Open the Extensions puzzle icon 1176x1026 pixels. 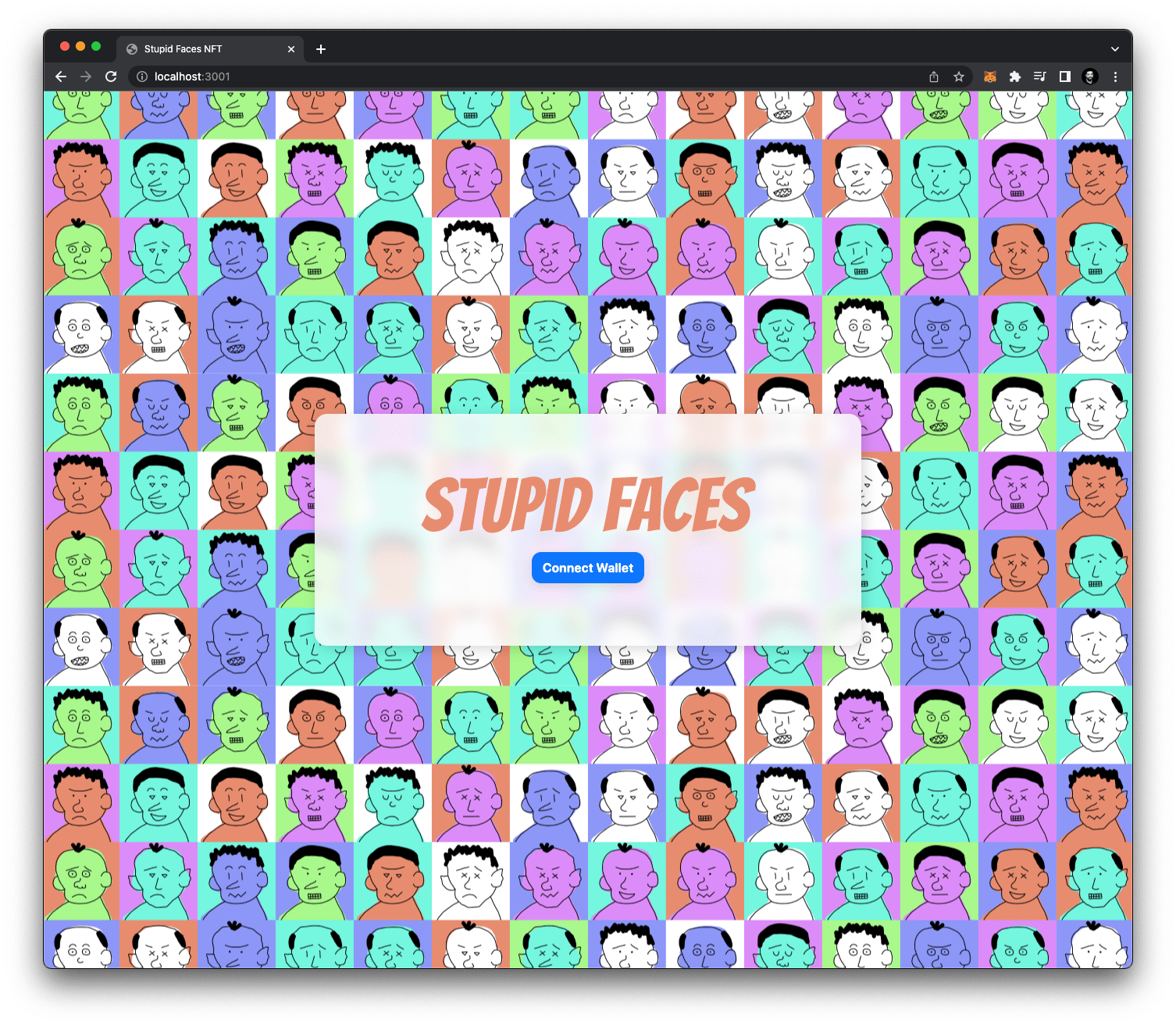(1015, 77)
